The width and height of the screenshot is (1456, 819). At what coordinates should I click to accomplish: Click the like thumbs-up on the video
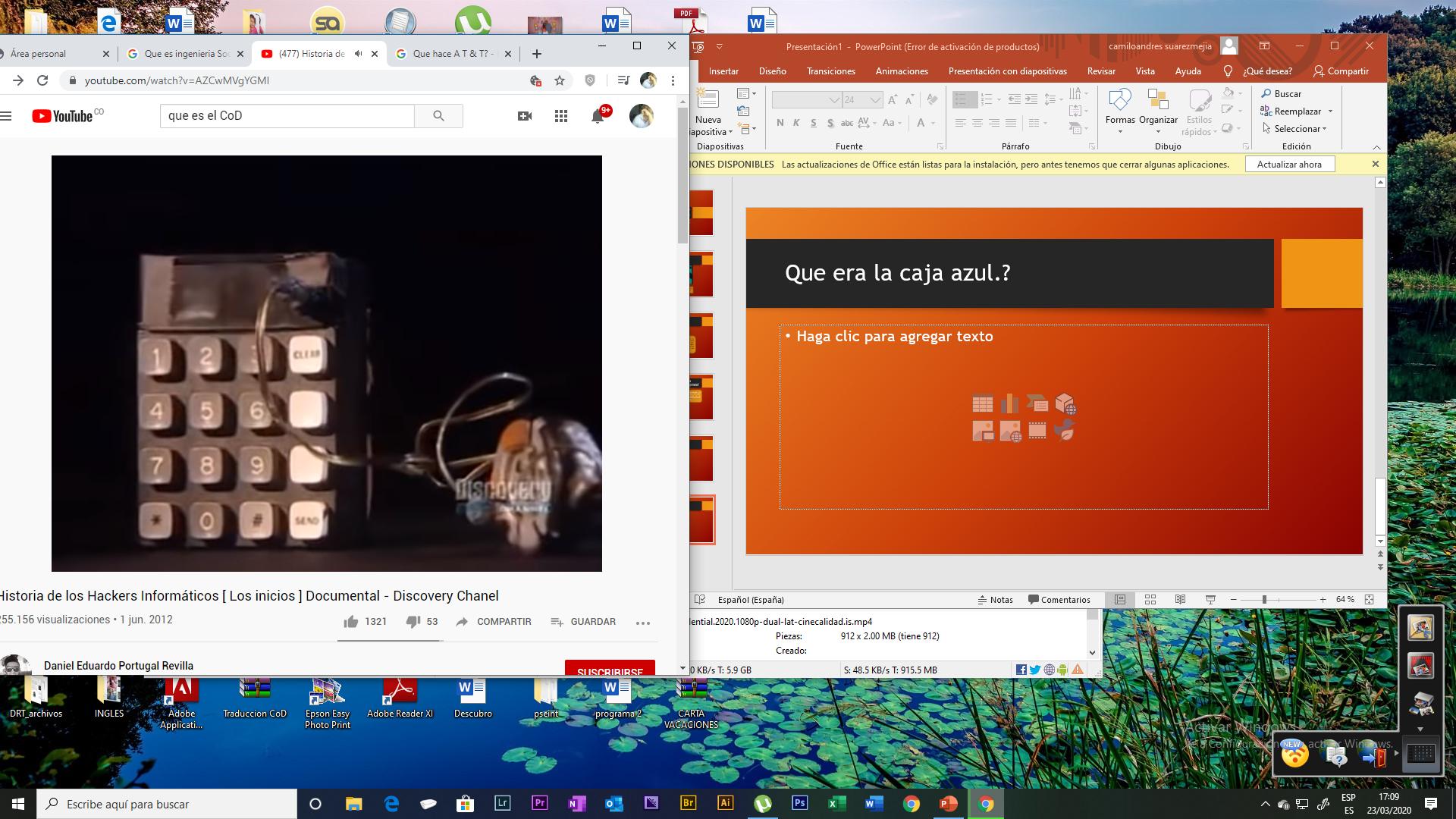(x=350, y=622)
